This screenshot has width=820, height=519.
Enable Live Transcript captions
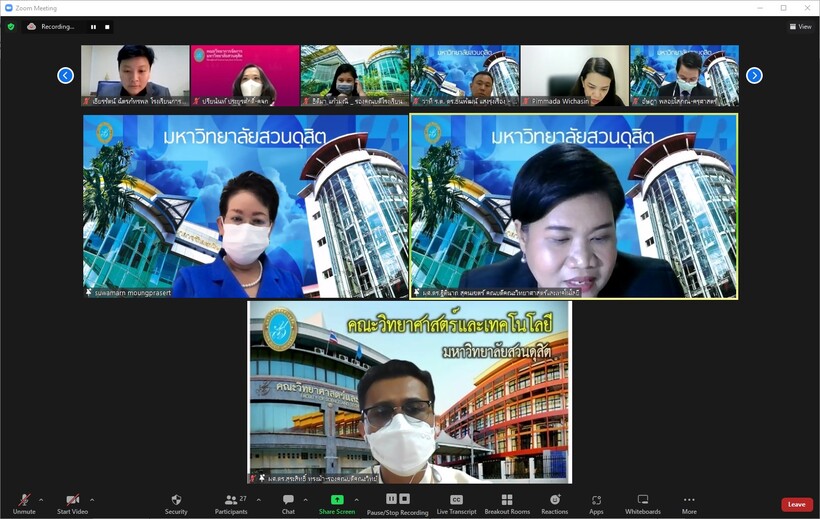[x=456, y=504]
